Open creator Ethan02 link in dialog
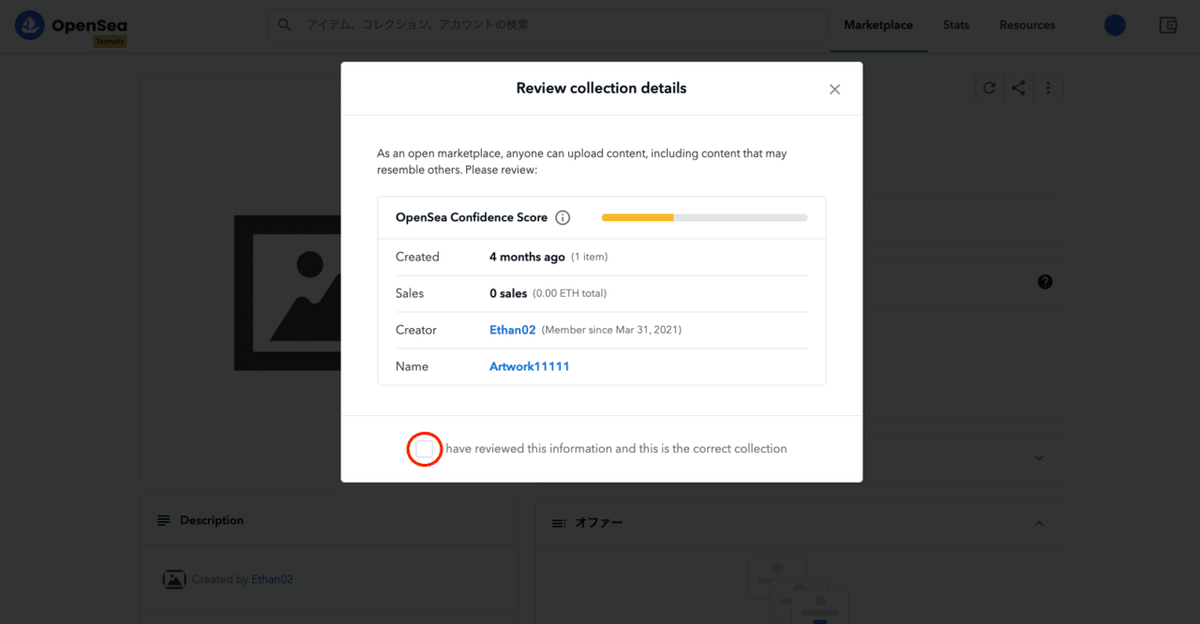Viewport: 1200px width, 624px height. pyautogui.click(x=513, y=330)
